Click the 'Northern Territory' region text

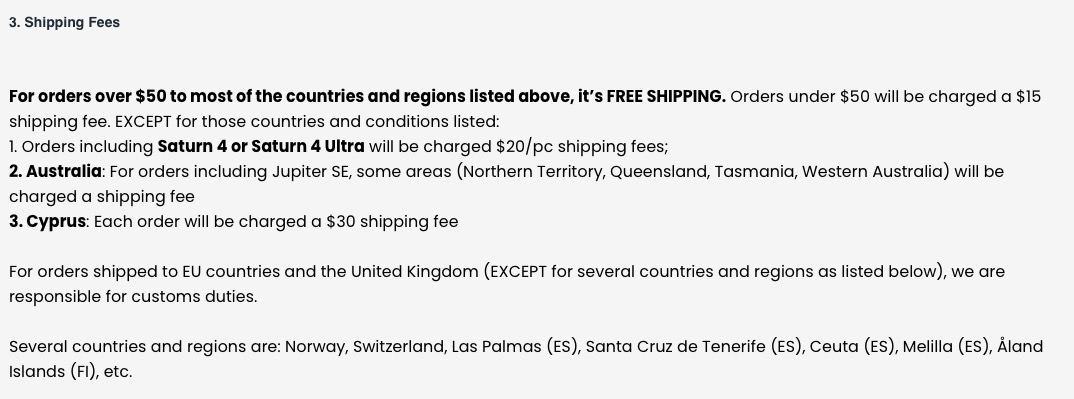tap(534, 171)
